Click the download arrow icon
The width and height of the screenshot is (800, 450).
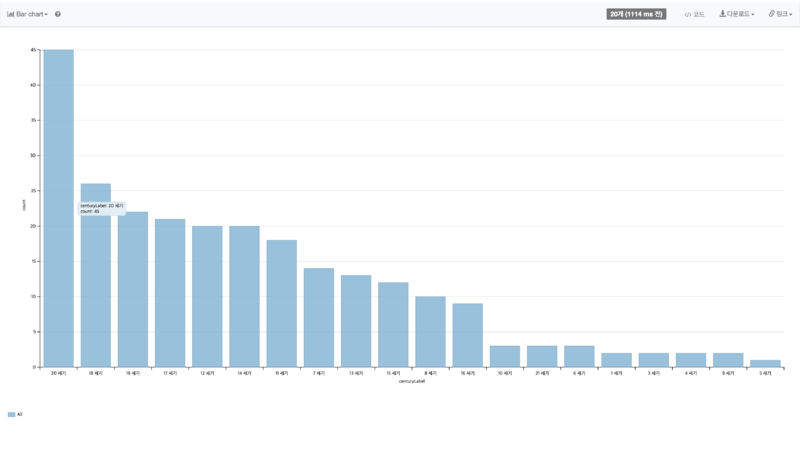pos(723,14)
